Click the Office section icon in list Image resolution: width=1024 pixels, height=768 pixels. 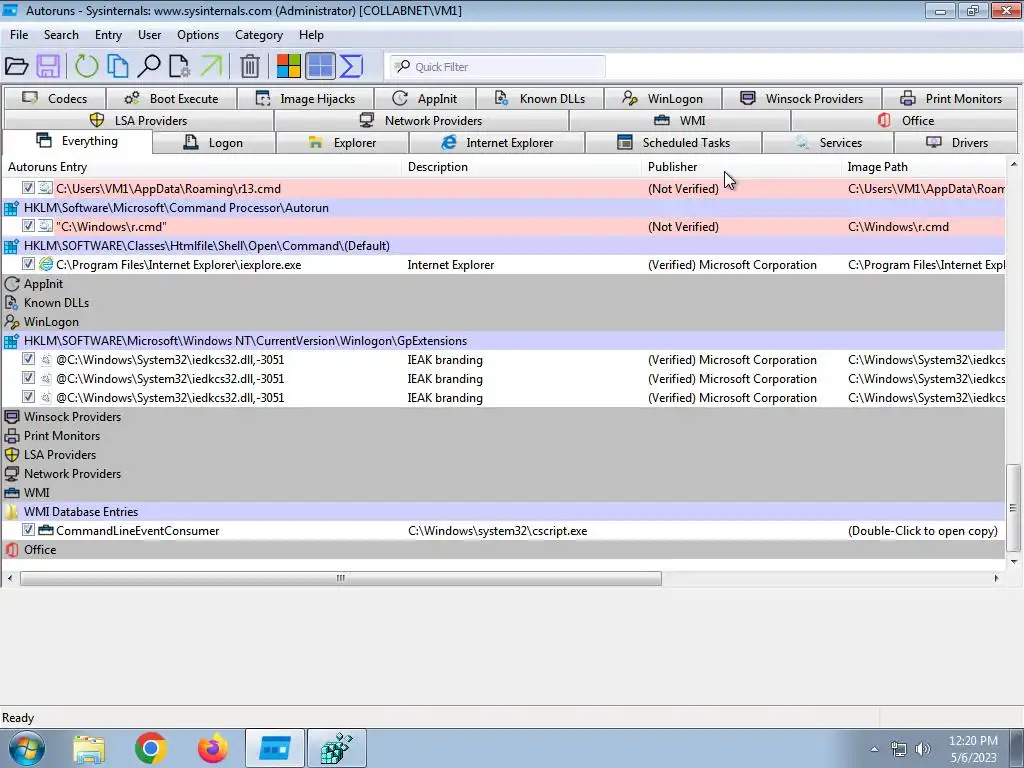(12, 550)
